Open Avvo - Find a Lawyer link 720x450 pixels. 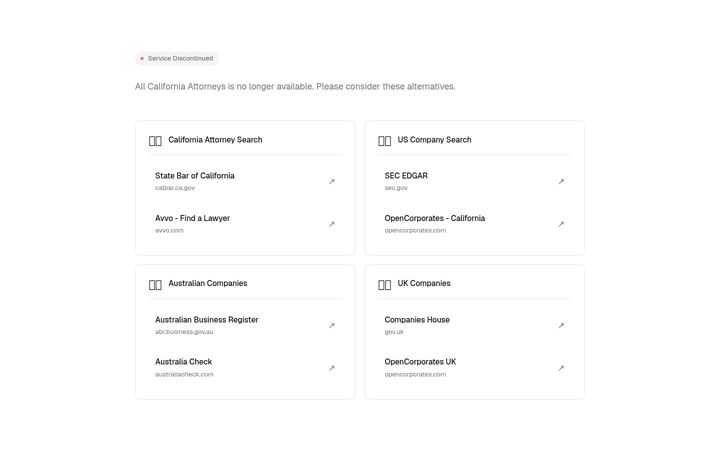[x=245, y=224]
